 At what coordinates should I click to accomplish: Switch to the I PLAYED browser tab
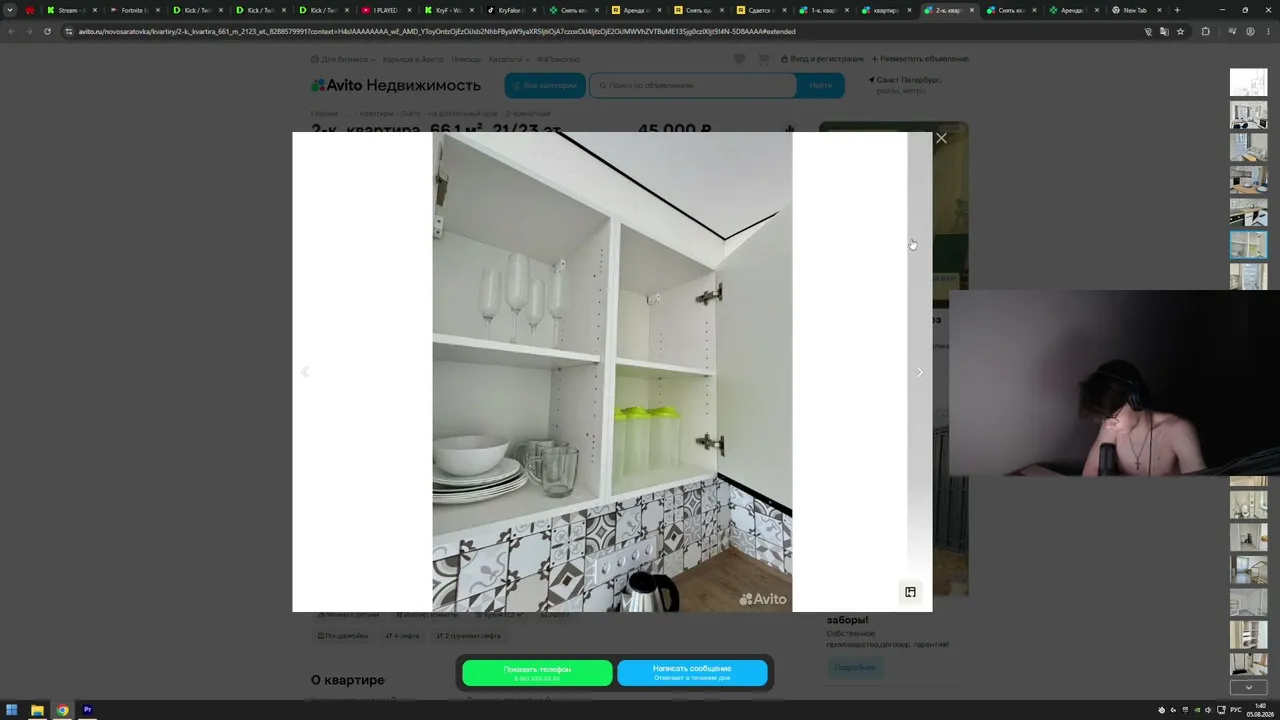[385, 10]
